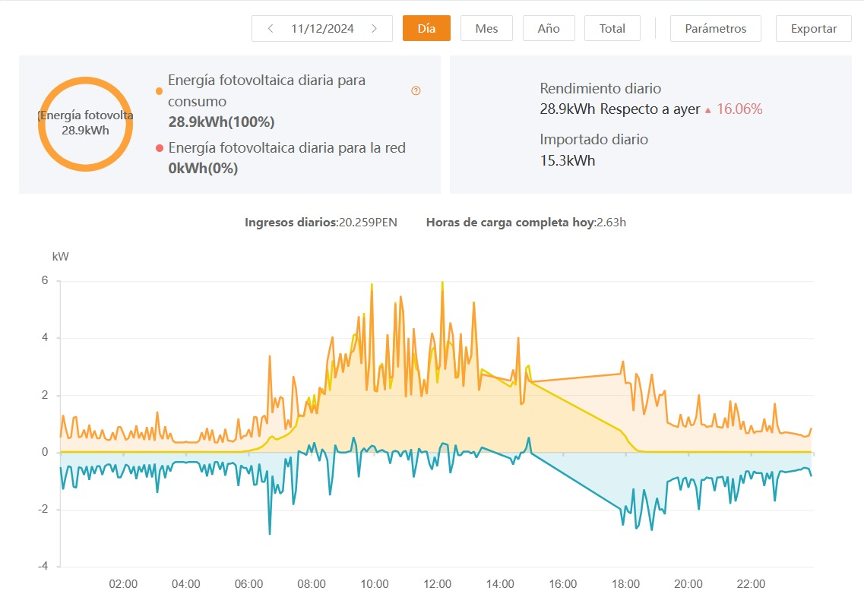Image resolution: width=864 pixels, height=594 pixels.
Task: Switch to the Año tab
Action: (549, 29)
